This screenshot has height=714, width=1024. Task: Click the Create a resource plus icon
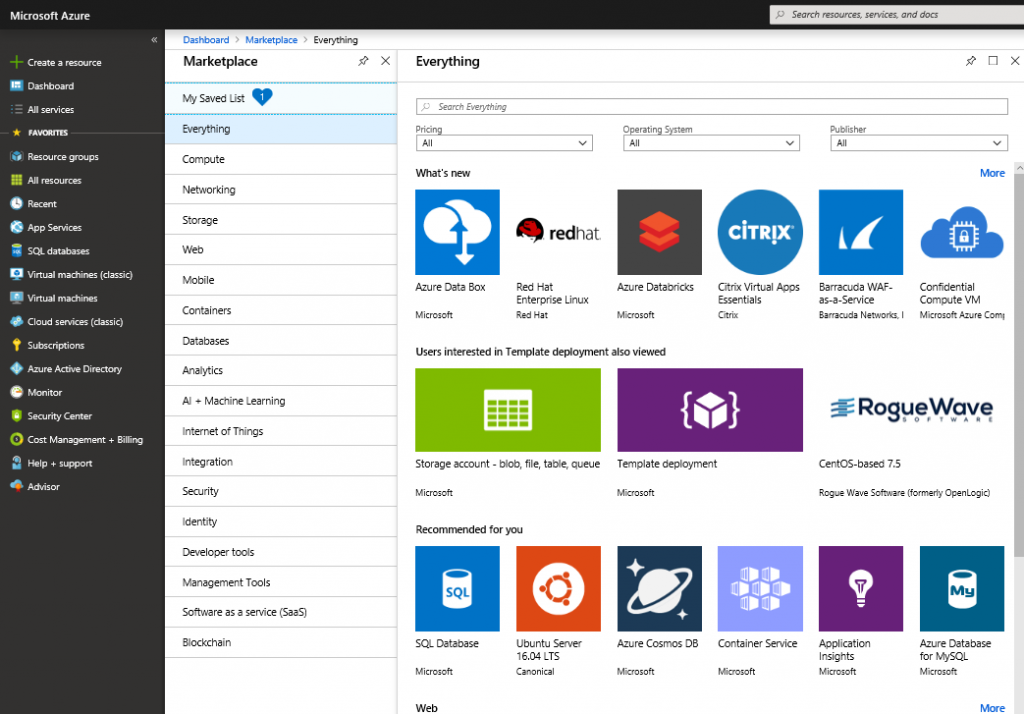click(16, 62)
